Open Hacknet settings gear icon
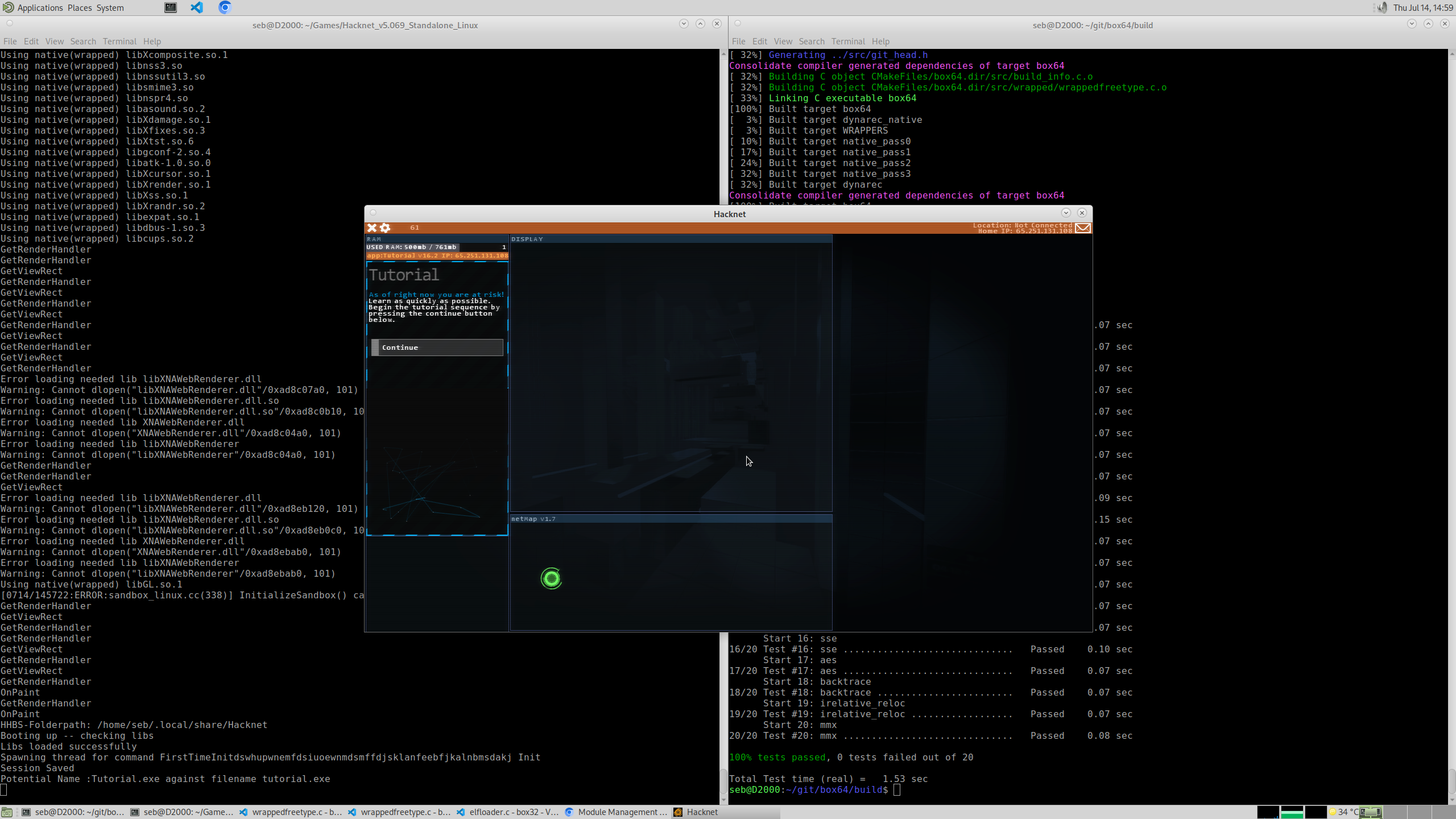This screenshot has height=819, width=1456. click(385, 227)
